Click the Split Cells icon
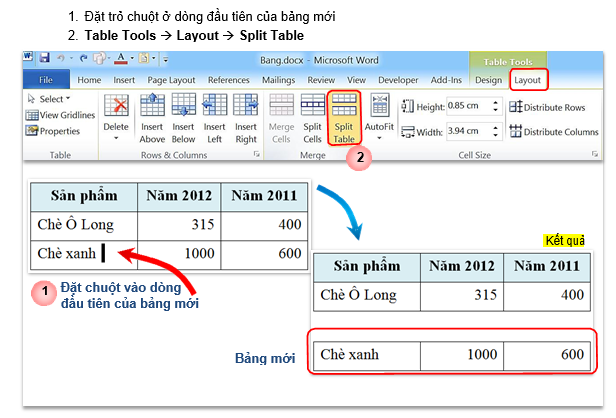The width and height of the screenshot is (616, 418). pyautogui.click(x=312, y=118)
